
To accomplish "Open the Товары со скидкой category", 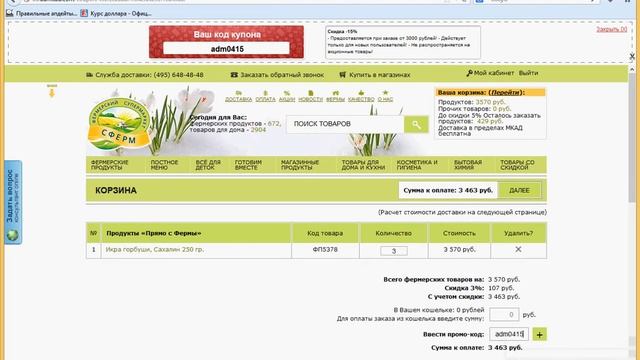I will pyautogui.click(x=517, y=165).
